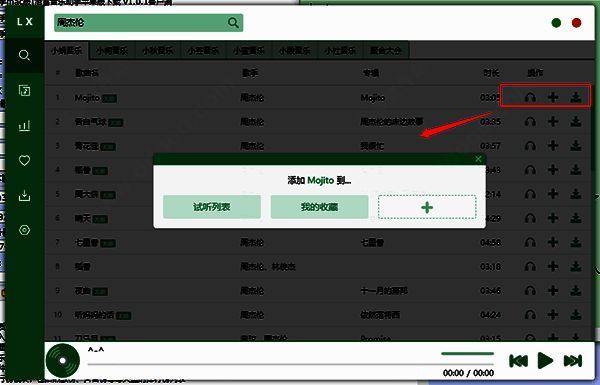Select the Mojito song title in row 1
Screen dimensions: 600x385
(x=87, y=98)
